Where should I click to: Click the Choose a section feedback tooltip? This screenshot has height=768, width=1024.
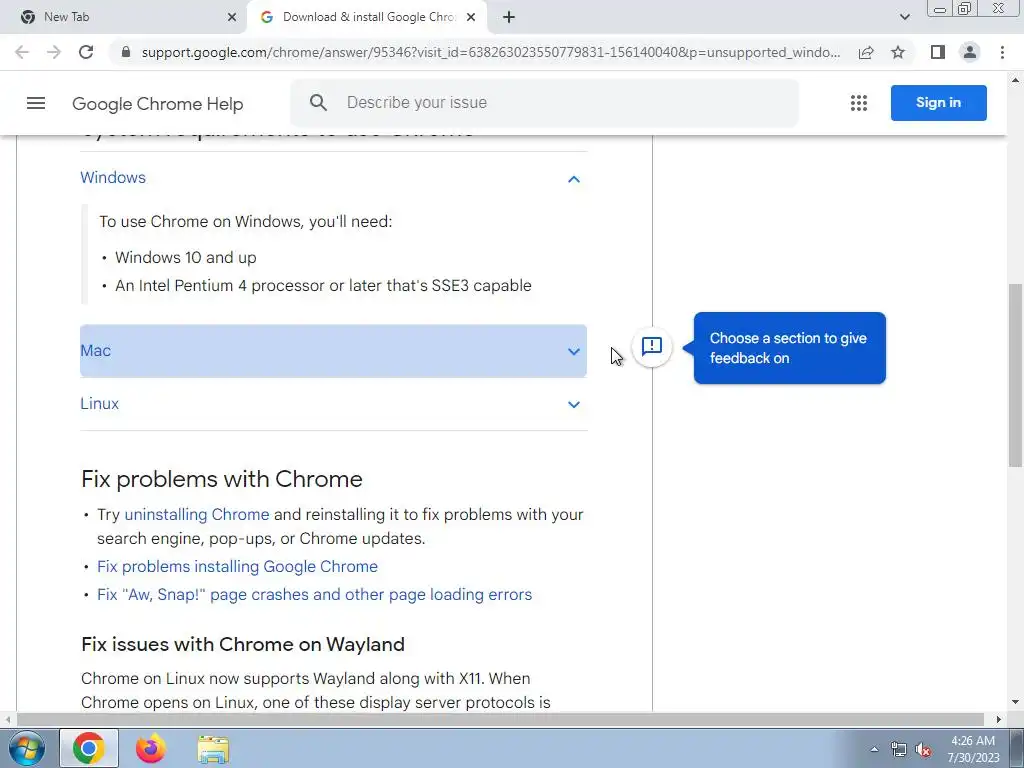(790, 348)
